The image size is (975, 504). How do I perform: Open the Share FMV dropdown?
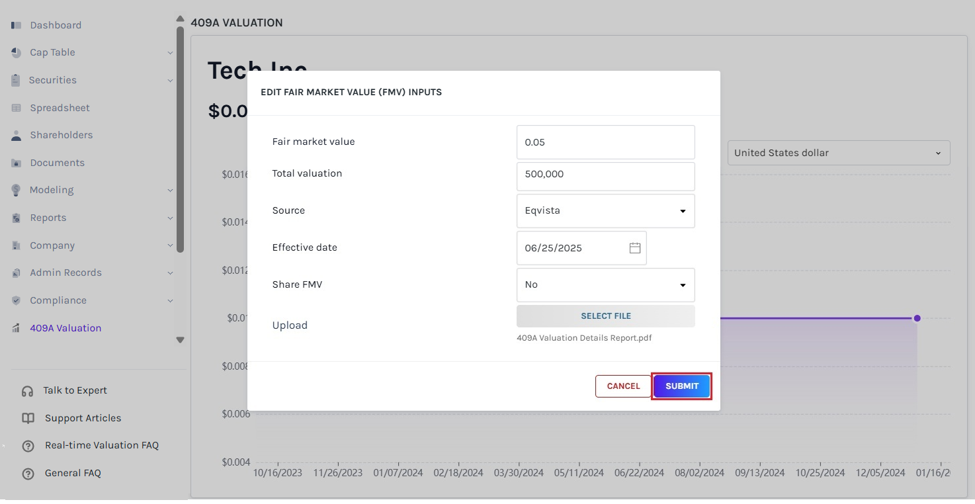click(x=606, y=285)
